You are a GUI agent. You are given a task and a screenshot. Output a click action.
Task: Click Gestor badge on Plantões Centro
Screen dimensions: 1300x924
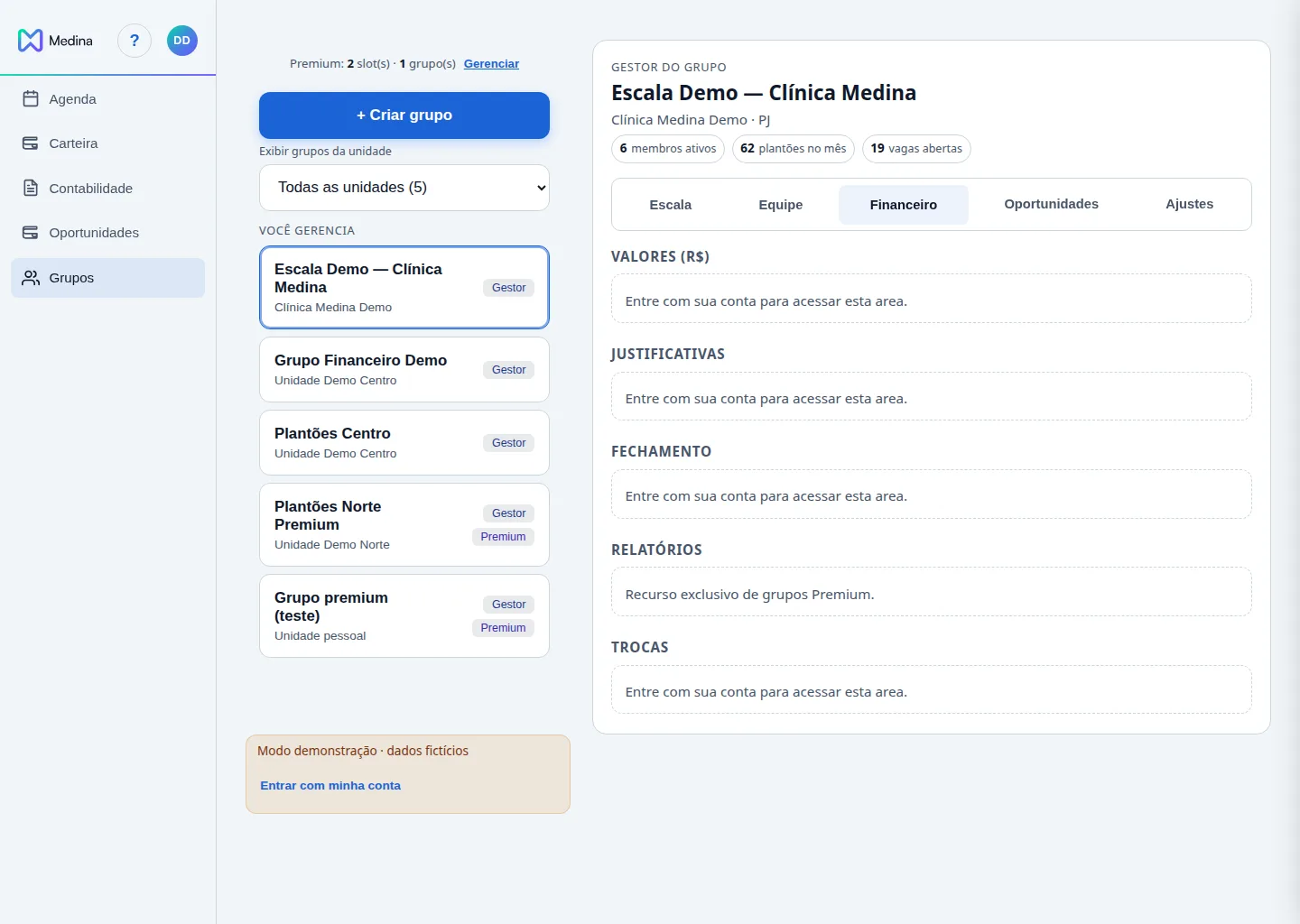(508, 443)
